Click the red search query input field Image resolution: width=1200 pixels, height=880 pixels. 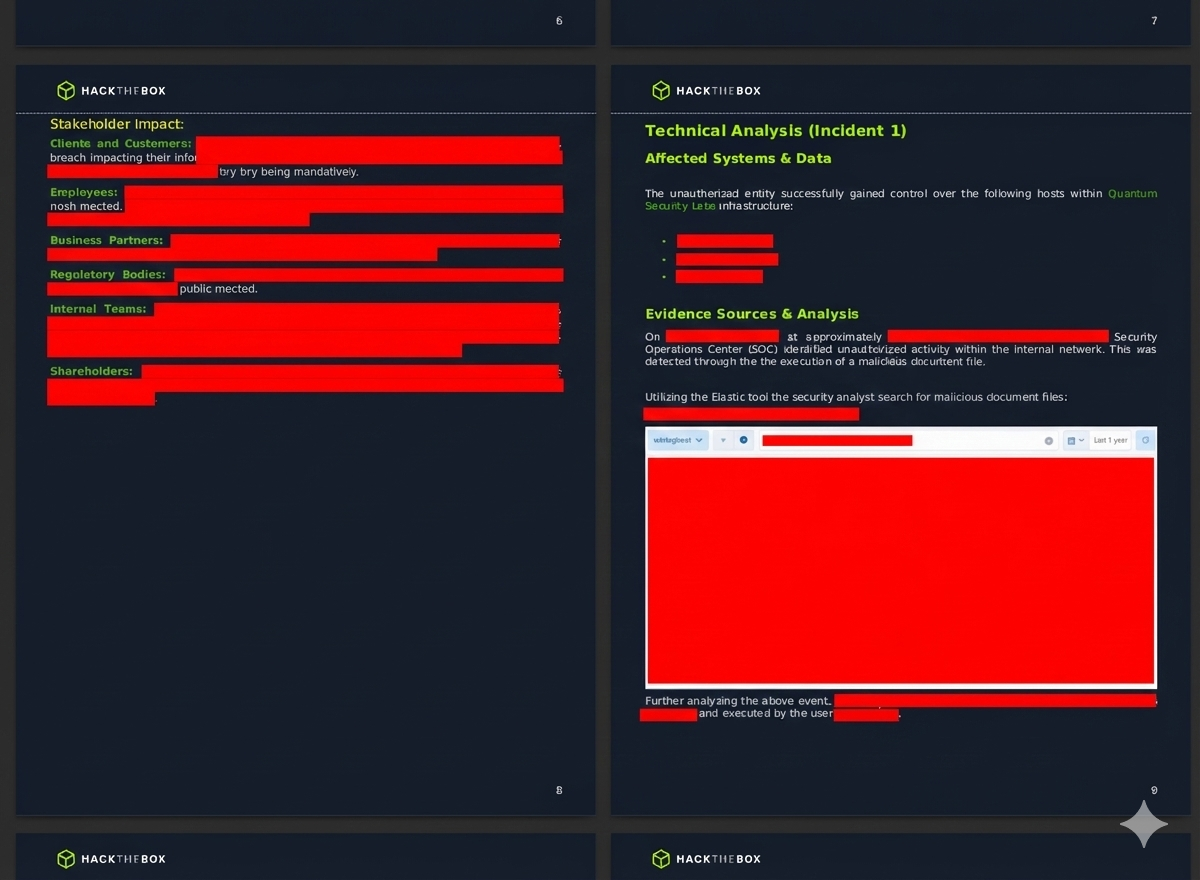[837, 440]
